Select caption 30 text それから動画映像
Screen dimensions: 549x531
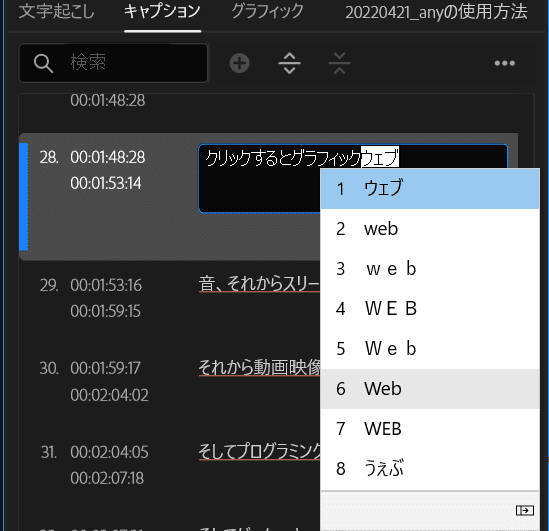point(259,367)
